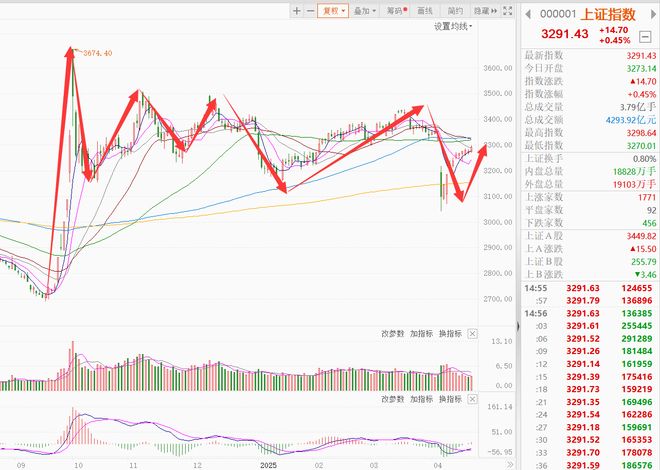Click the 最低指数 value 3270.01
Viewport: 660px width, 470px height.
(x=641, y=146)
